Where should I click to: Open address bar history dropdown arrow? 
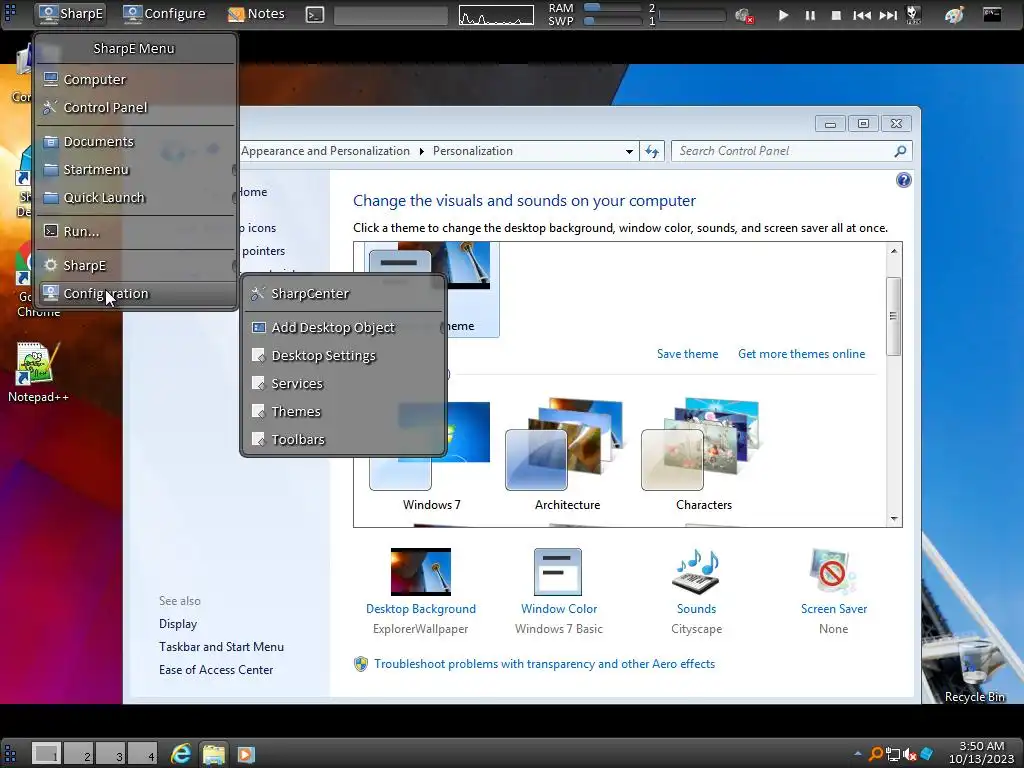(x=629, y=152)
